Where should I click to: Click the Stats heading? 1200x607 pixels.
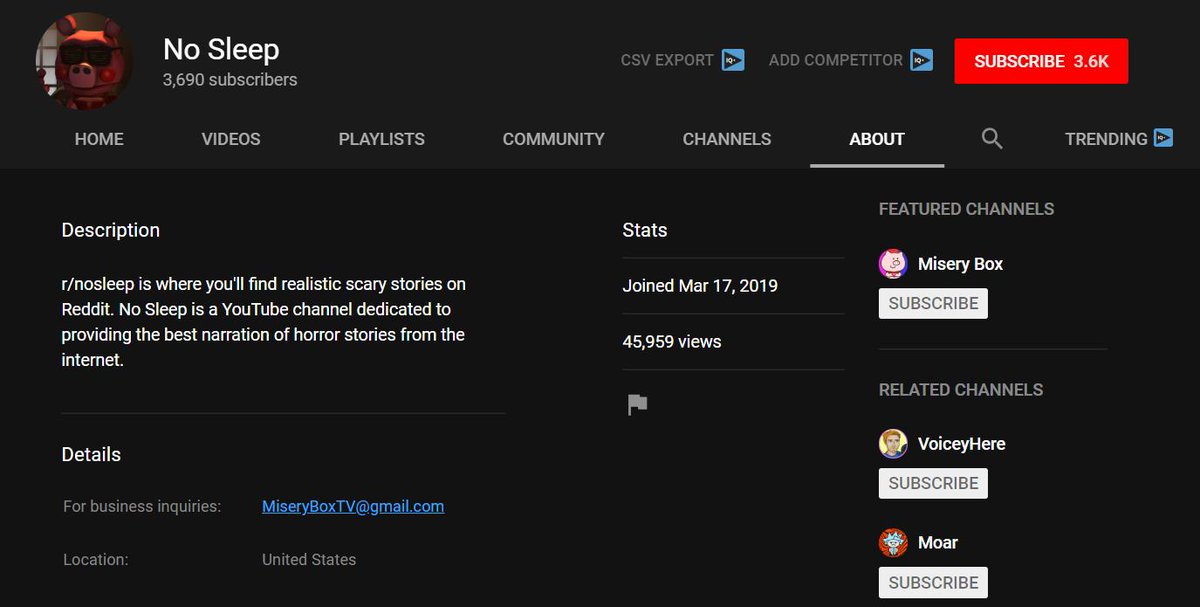tap(645, 230)
